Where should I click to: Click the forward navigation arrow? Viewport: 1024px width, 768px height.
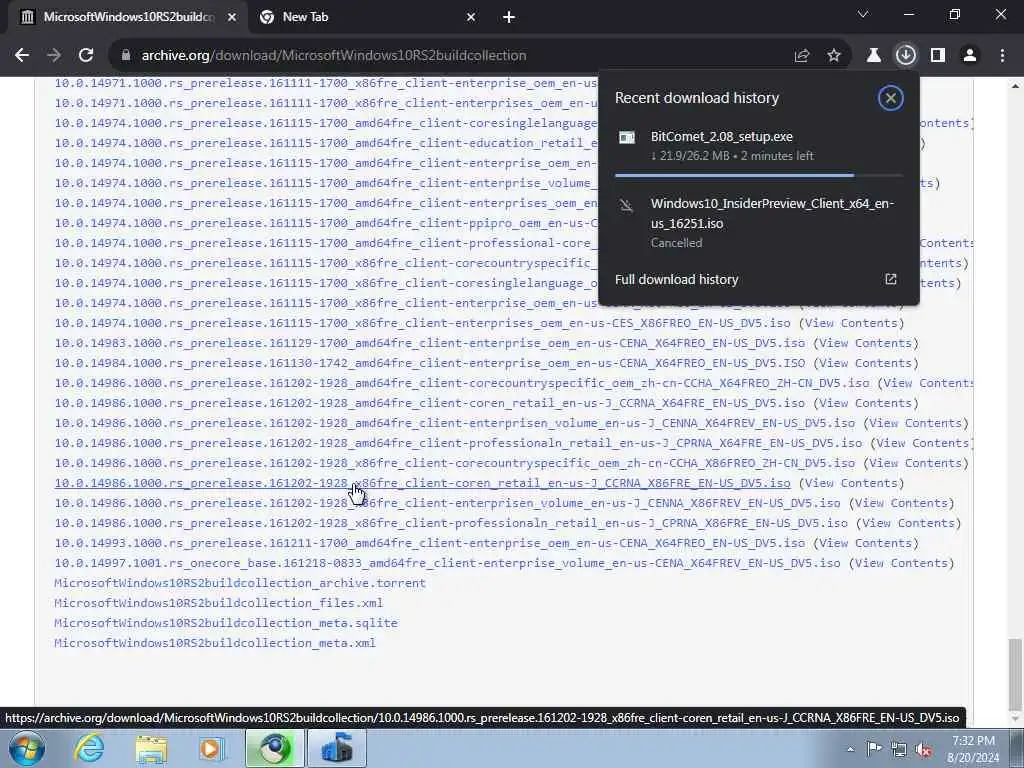pyautogui.click(x=54, y=56)
